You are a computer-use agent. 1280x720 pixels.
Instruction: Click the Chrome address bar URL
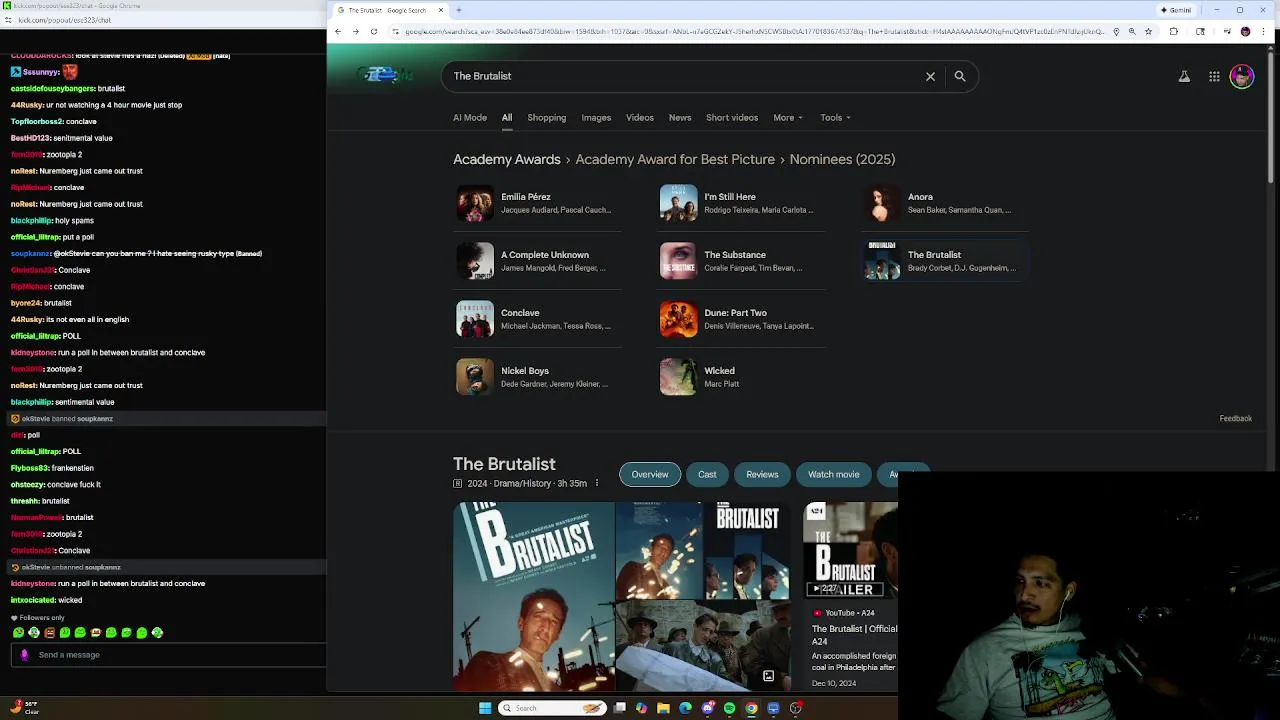coord(755,32)
